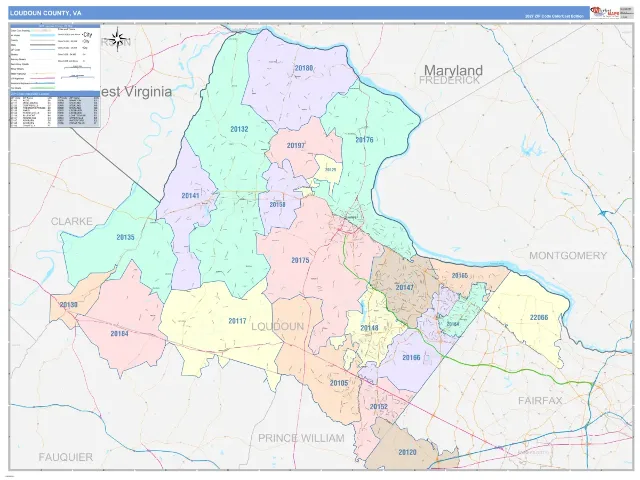This screenshot has height=480, width=640.
Task: Click the LOUDOUN COUNTY, VA title
Action: coord(46,13)
